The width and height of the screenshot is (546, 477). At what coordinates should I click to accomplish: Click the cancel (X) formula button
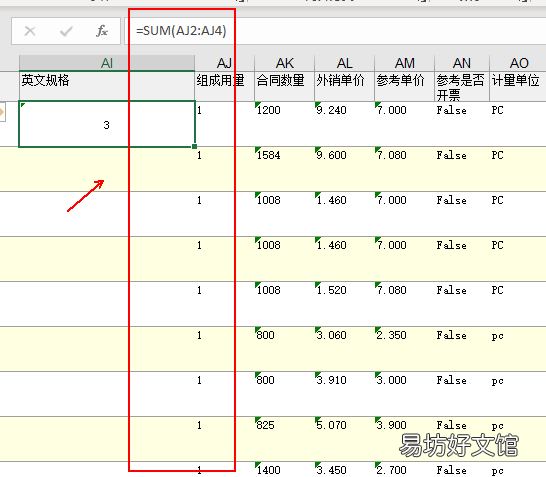pyautogui.click(x=30, y=31)
